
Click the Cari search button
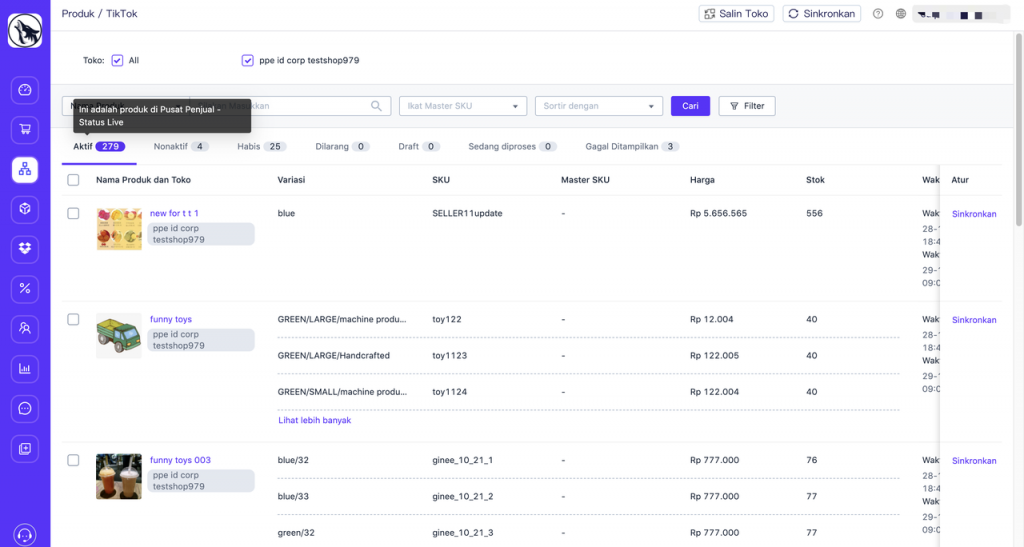coord(690,106)
